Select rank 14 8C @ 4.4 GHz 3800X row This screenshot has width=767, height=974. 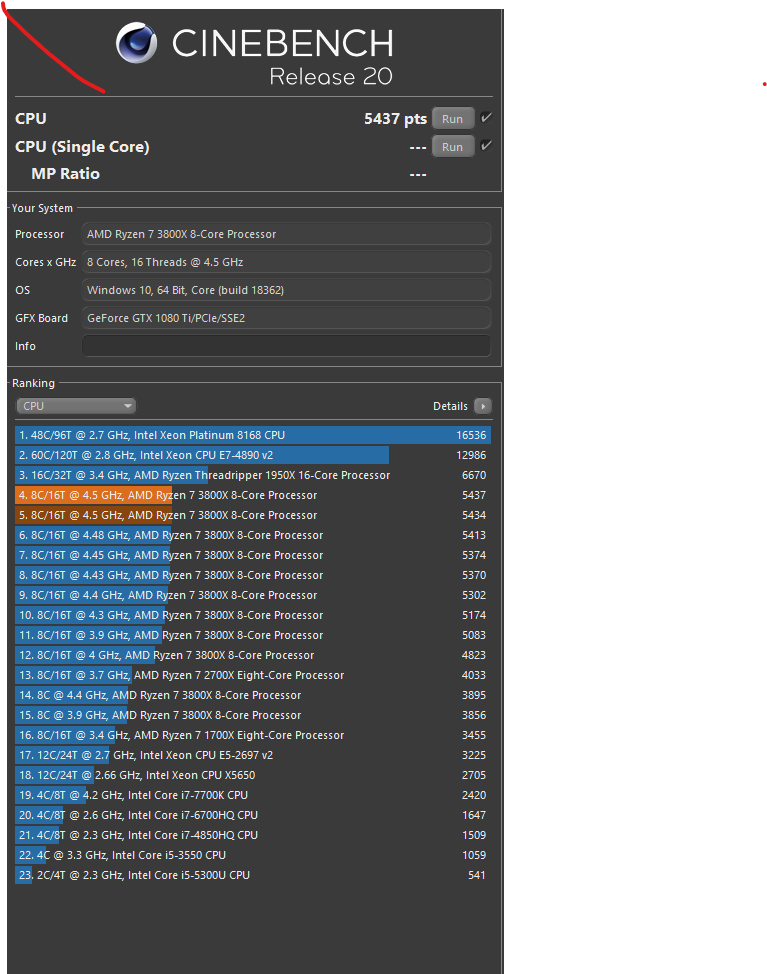coord(253,695)
